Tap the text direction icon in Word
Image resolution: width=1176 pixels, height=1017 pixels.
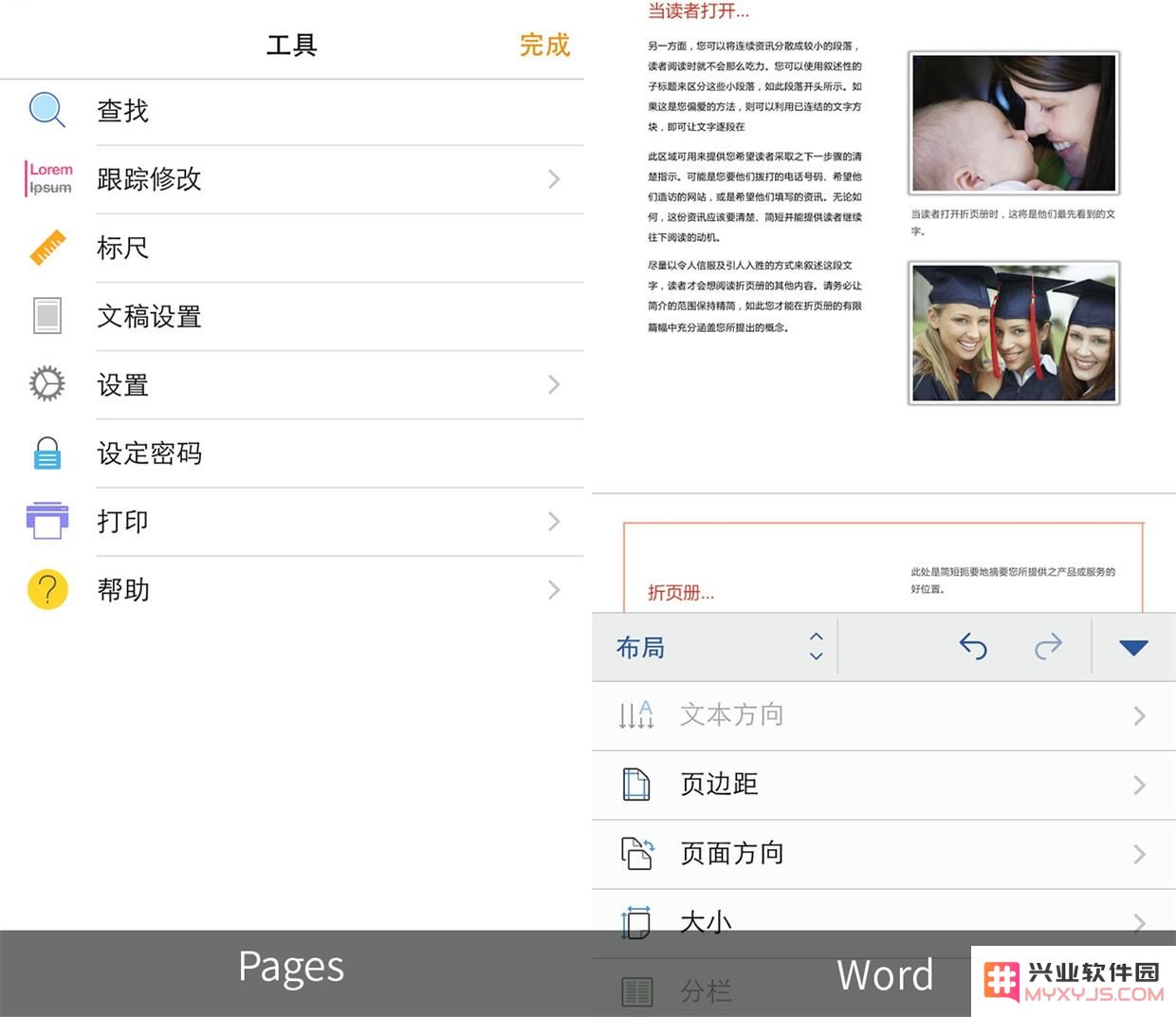click(636, 714)
